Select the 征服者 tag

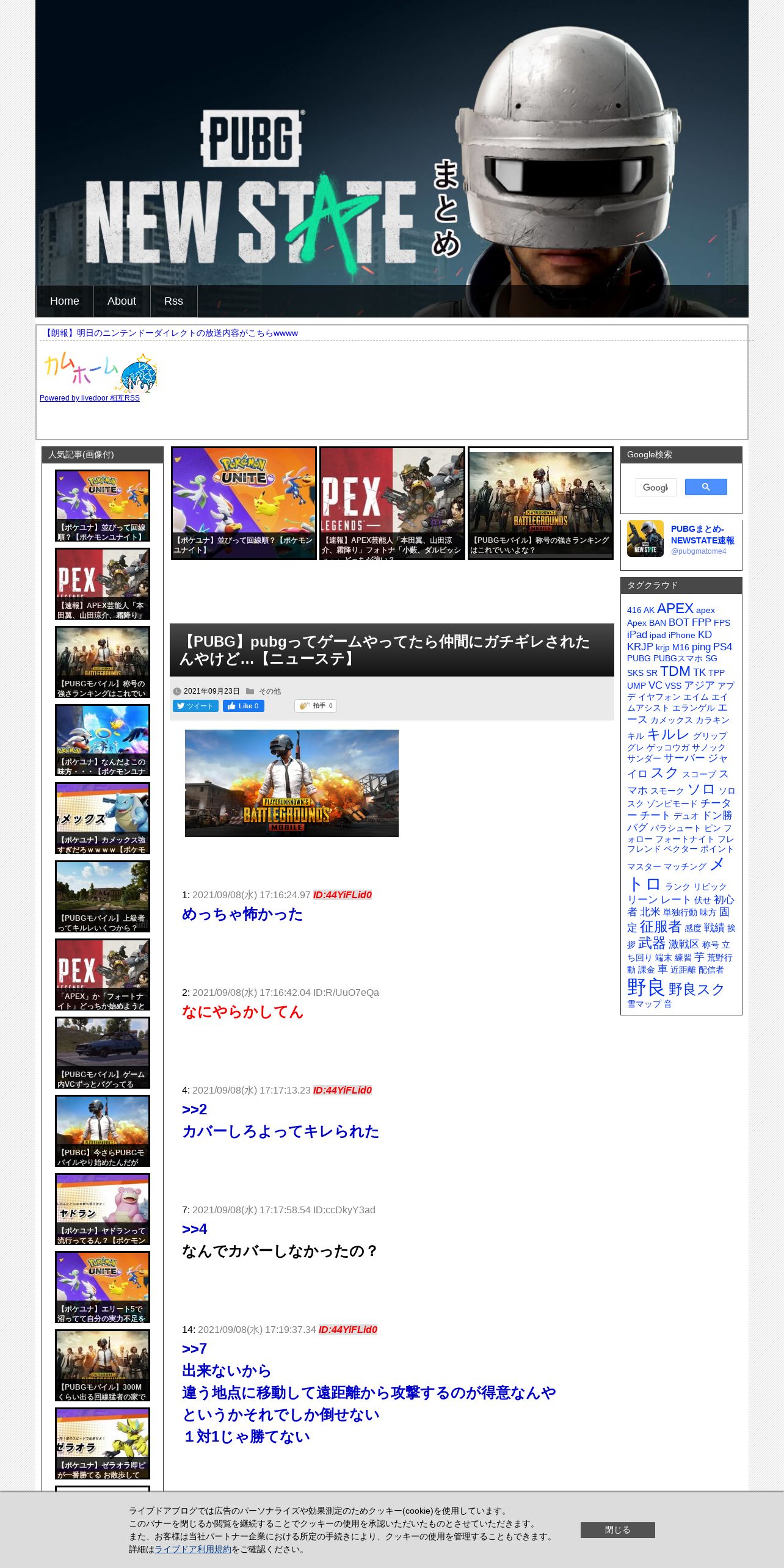pos(661,926)
